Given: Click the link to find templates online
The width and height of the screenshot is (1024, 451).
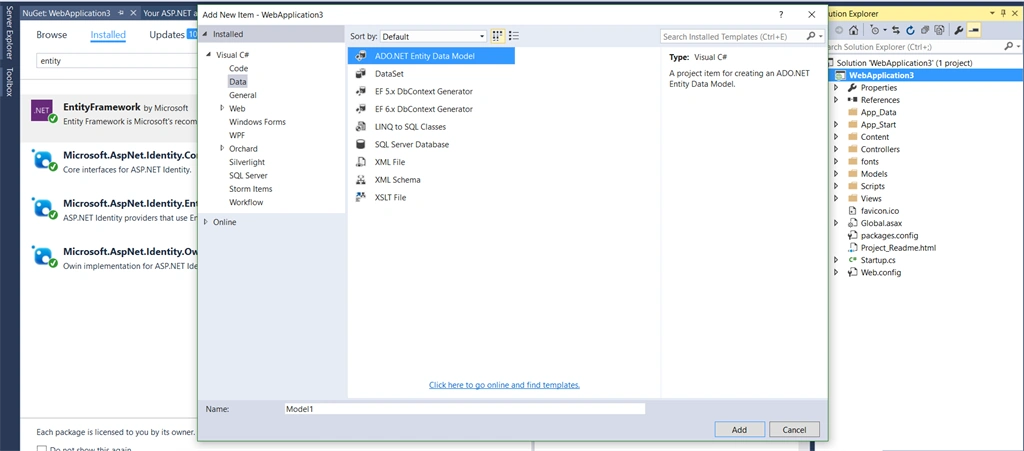Looking at the screenshot, I should coord(504,385).
